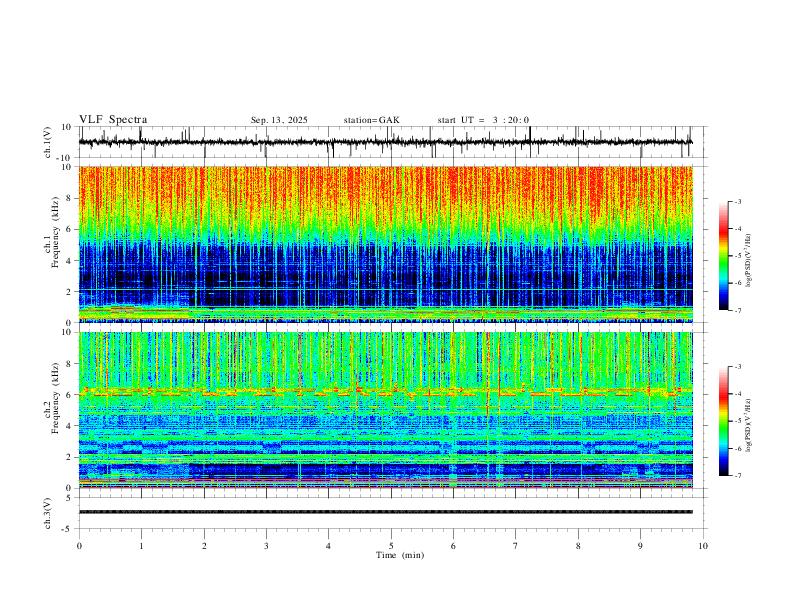Image resolution: width=792 pixels, height=612 pixels.
Task: Click the "-3" label on ch.1 colorbar
Action: 738,201
